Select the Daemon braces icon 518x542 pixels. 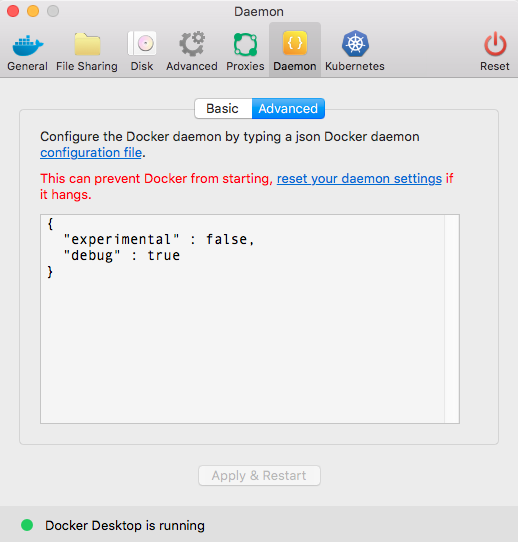[295, 43]
